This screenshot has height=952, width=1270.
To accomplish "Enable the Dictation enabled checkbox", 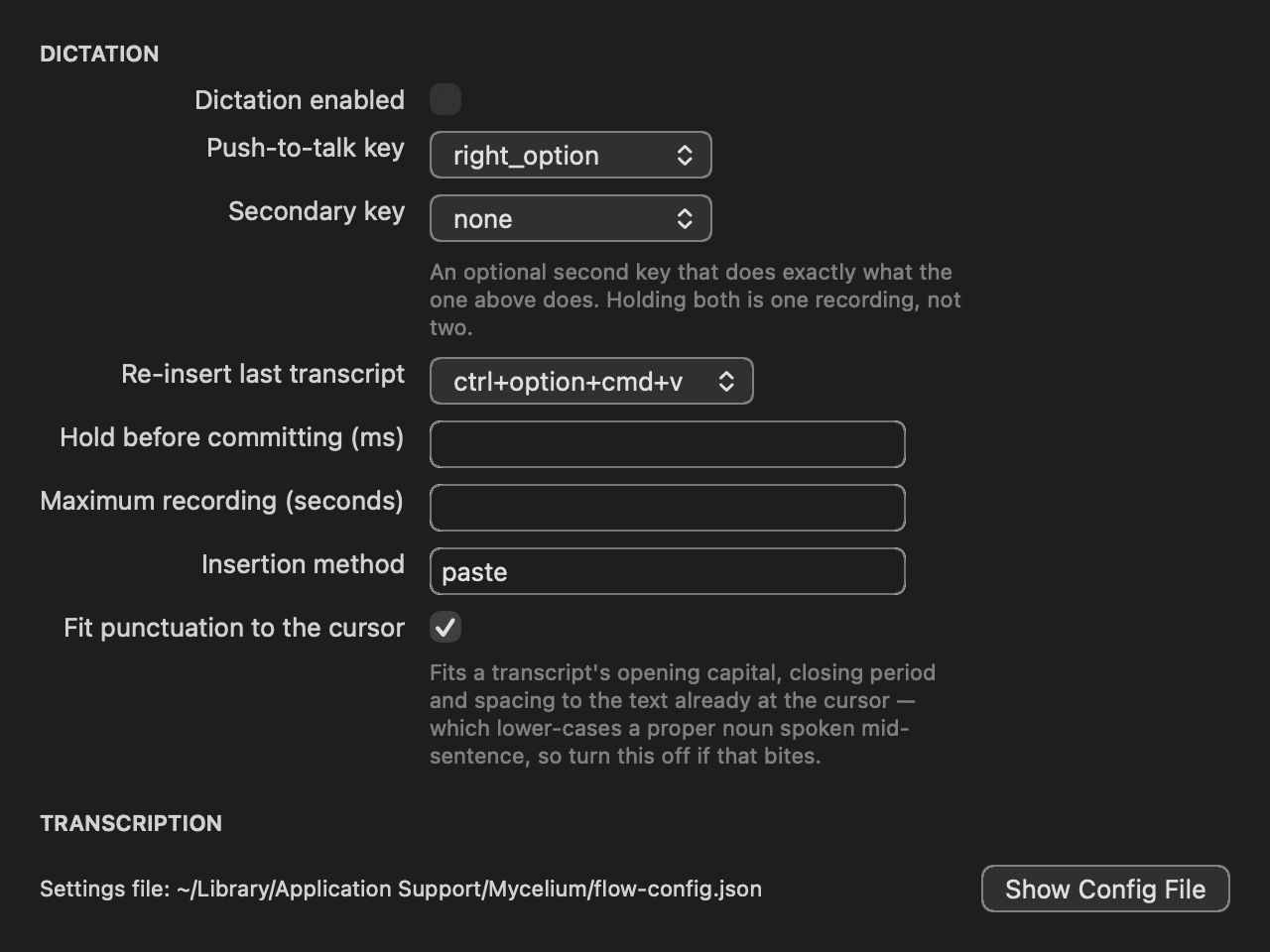I will tap(445, 99).
